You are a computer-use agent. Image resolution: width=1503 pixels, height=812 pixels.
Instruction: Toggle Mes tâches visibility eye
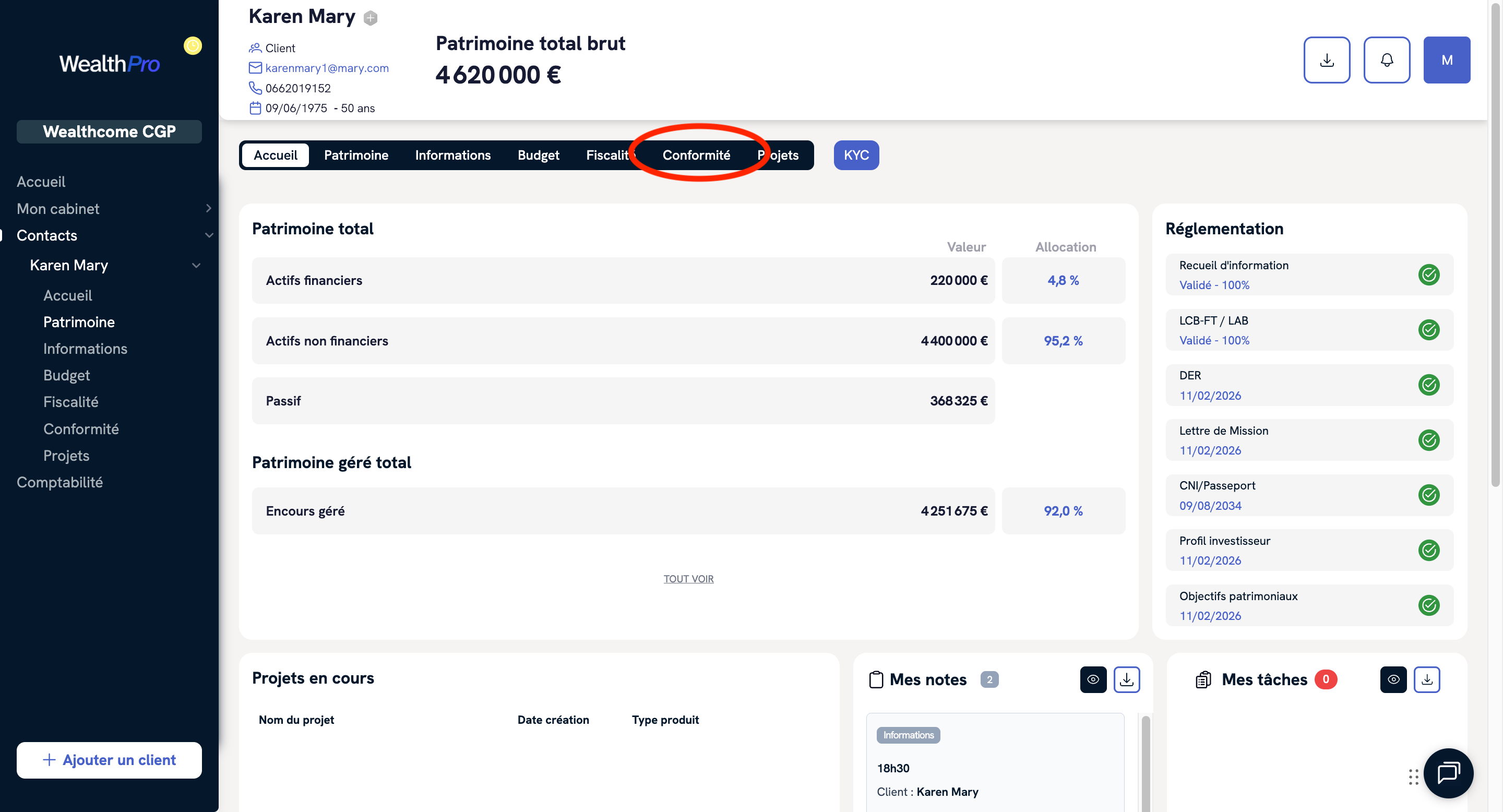point(1393,679)
